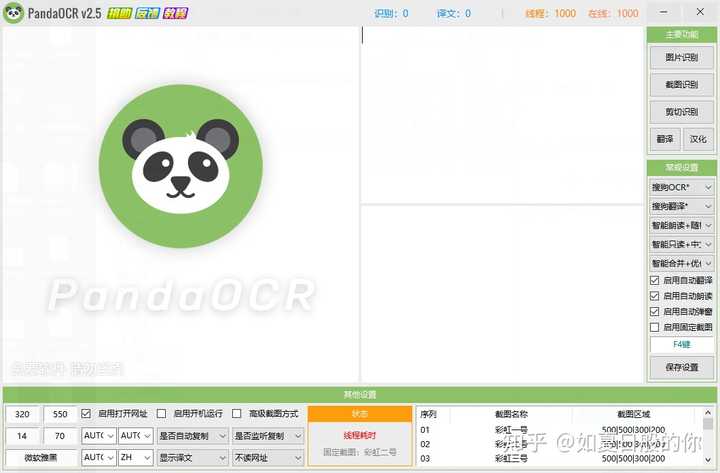Open the blue 反馈 feedback badge
The image size is (720, 473).
pos(147,13)
